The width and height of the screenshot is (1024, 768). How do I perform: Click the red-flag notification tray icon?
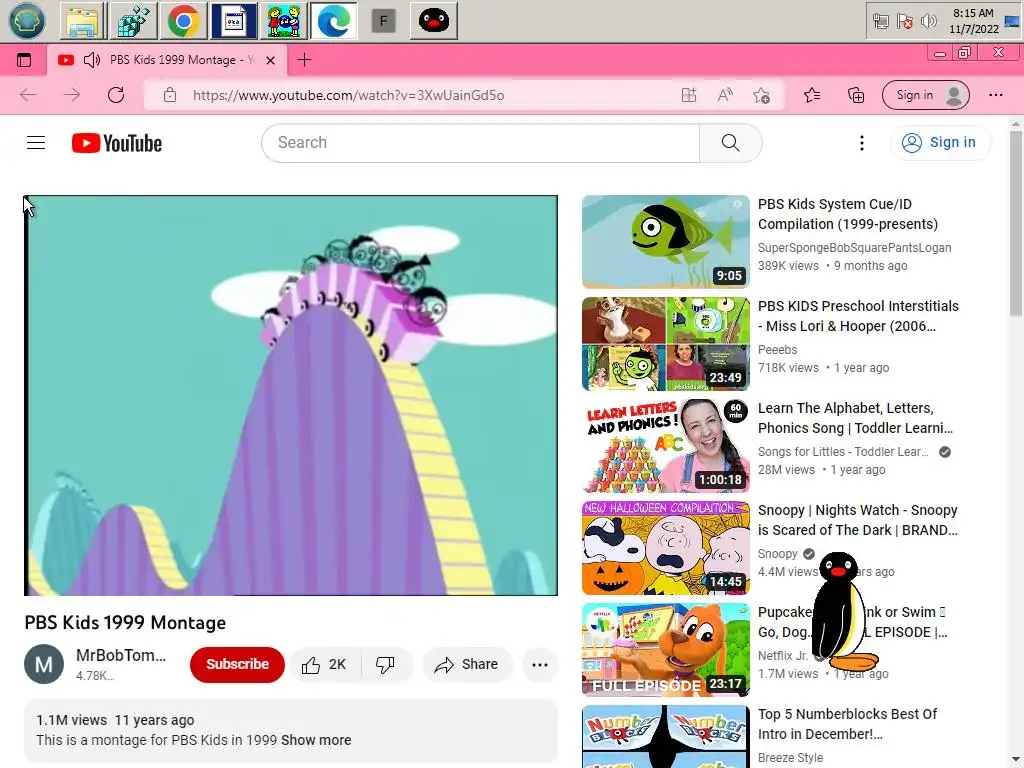(x=904, y=22)
